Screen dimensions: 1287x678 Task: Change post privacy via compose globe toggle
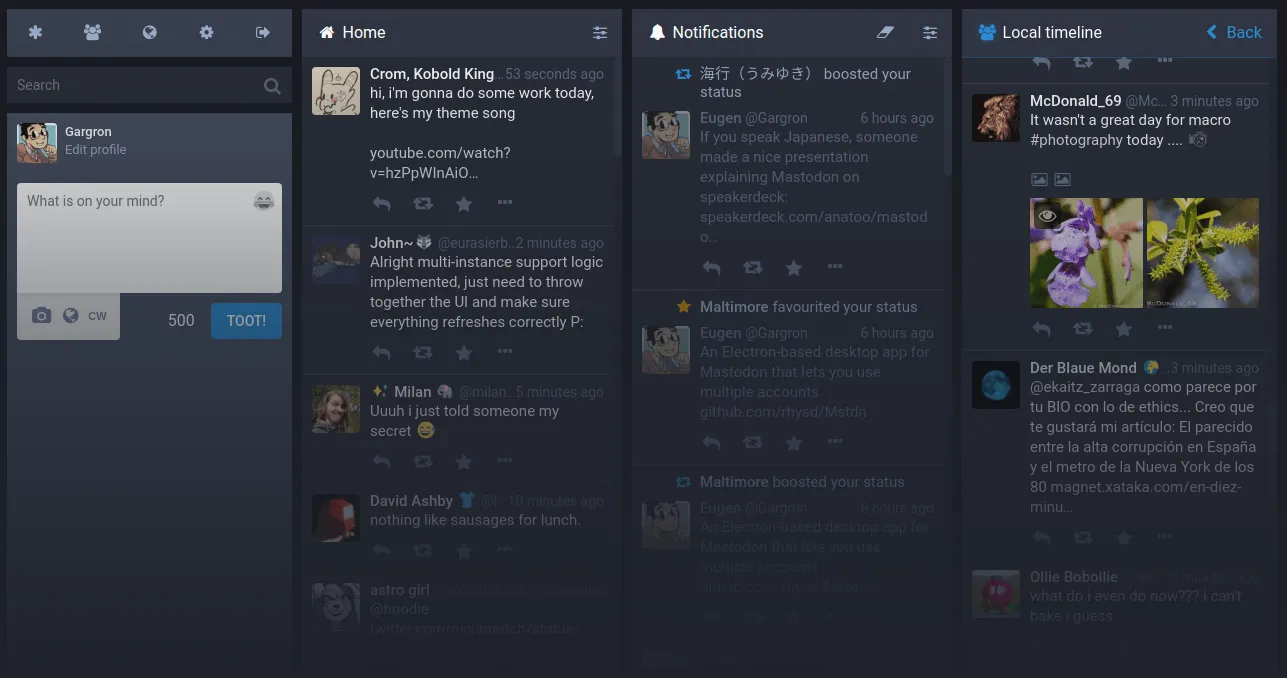pyautogui.click(x=69, y=314)
